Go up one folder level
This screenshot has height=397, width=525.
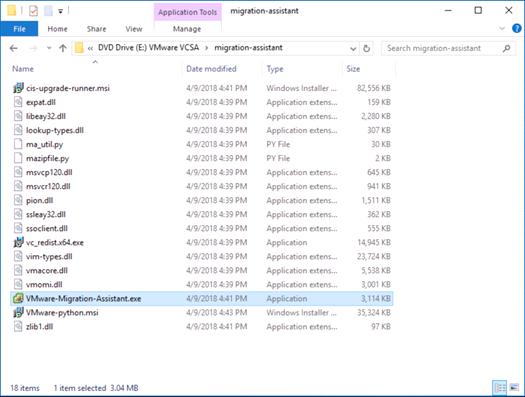point(63,49)
